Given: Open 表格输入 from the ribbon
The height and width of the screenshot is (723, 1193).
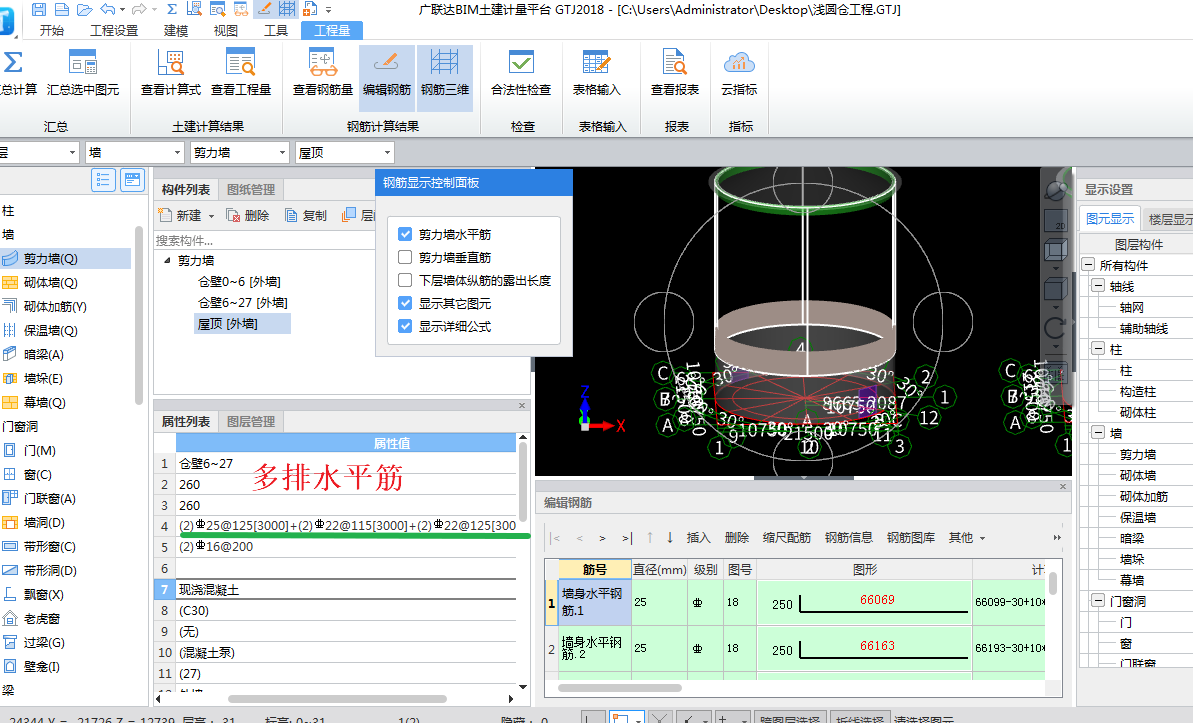Looking at the screenshot, I should pyautogui.click(x=596, y=74).
